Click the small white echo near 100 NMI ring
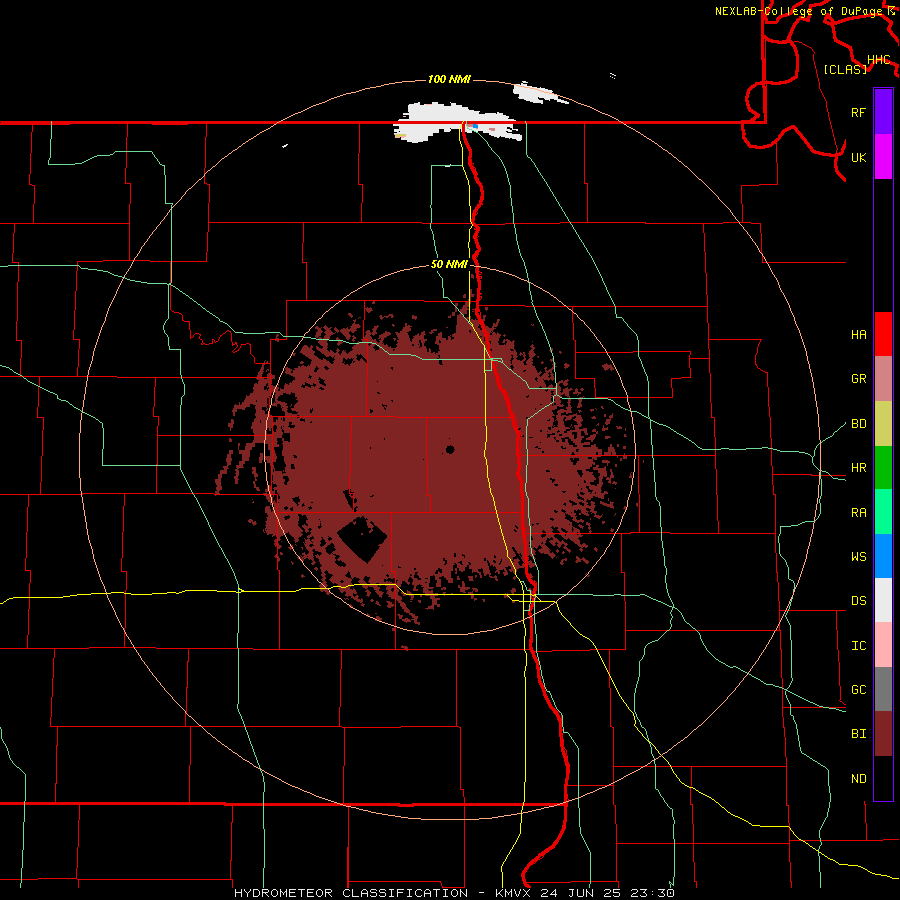Image resolution: width=900 pixels, height=900 pixels. (x=540, y=93)
